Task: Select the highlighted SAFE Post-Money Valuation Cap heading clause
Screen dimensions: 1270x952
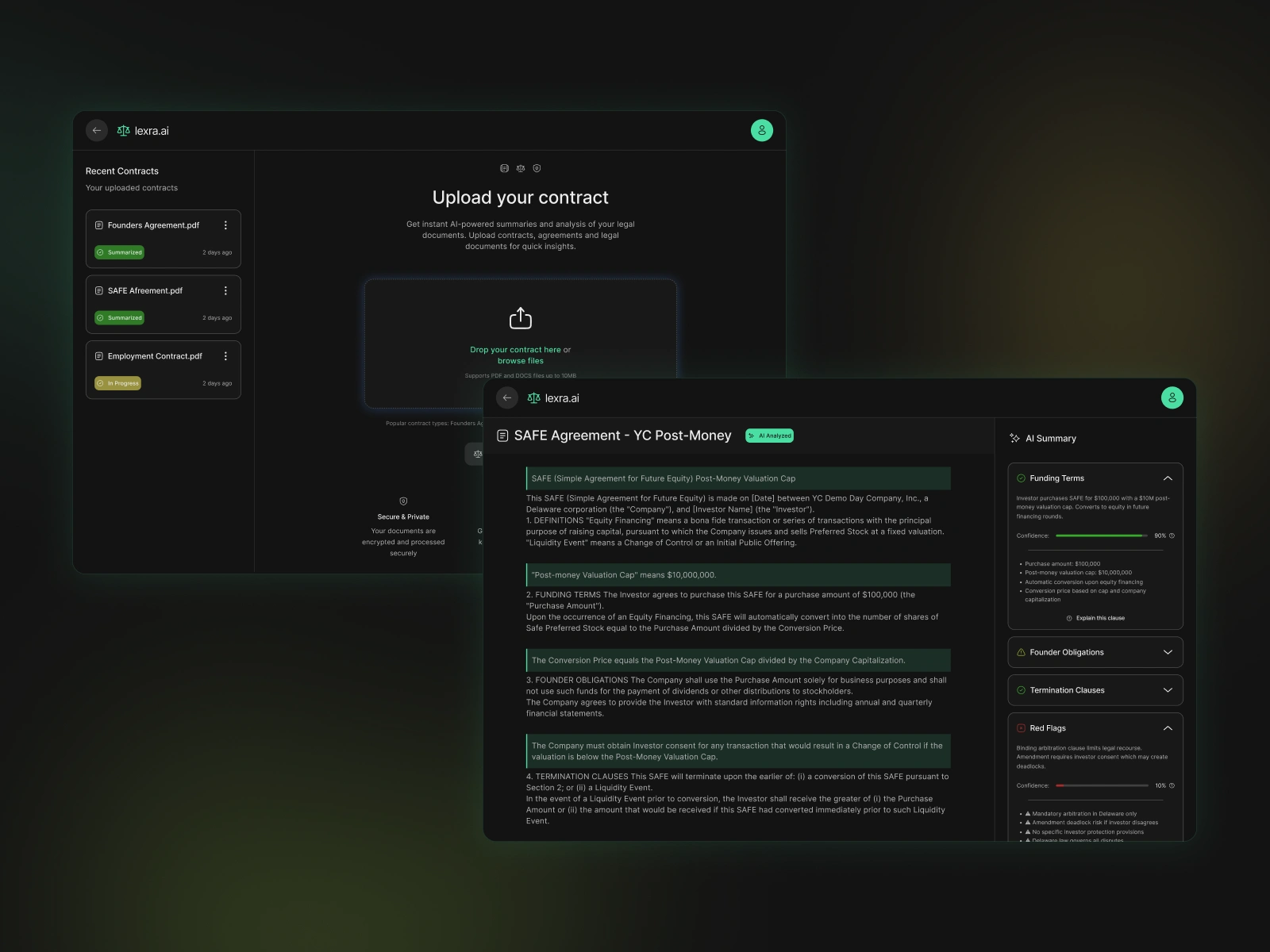Action: pos(738,478)
